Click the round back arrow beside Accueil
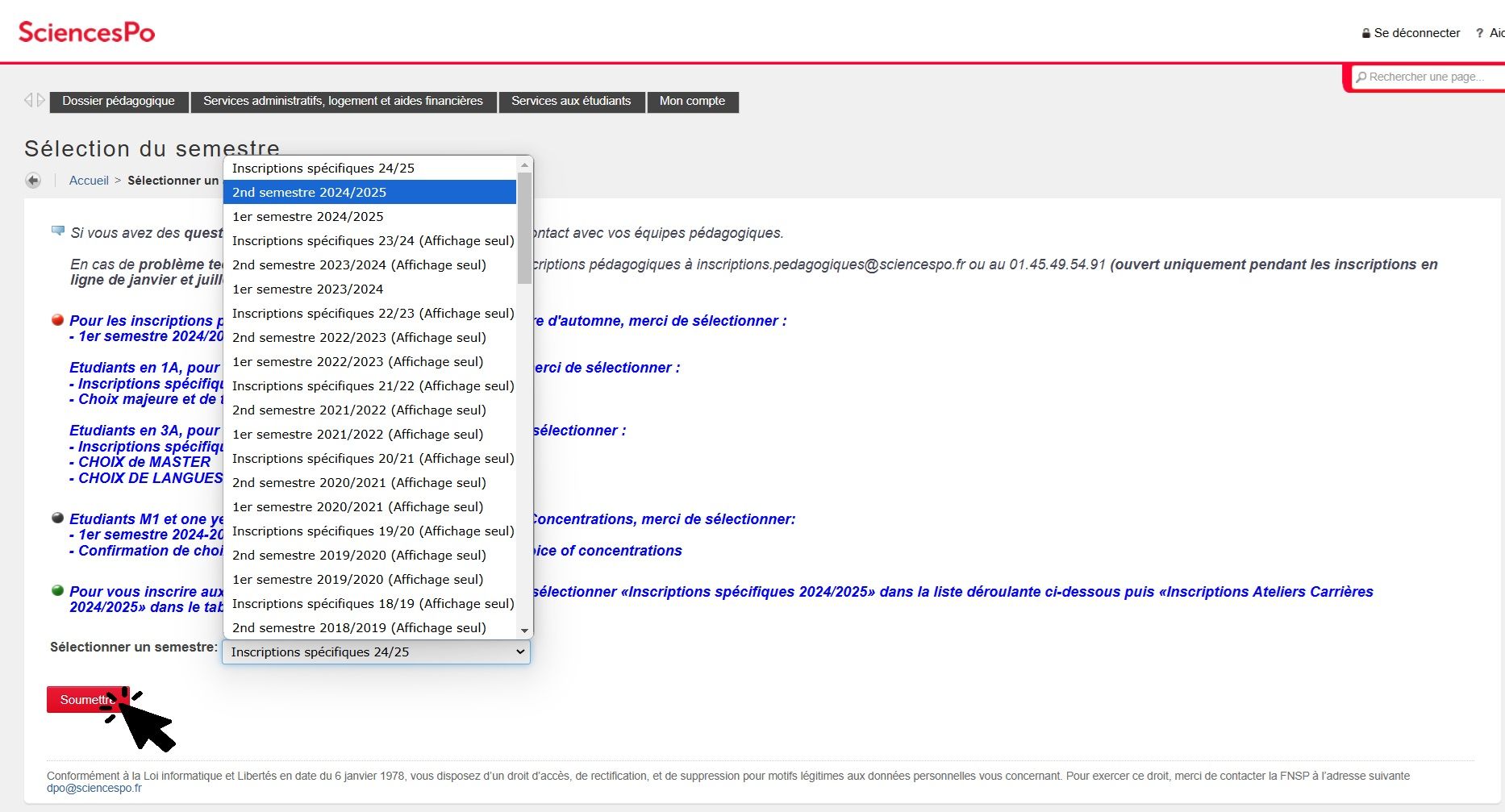 (33, 181)
